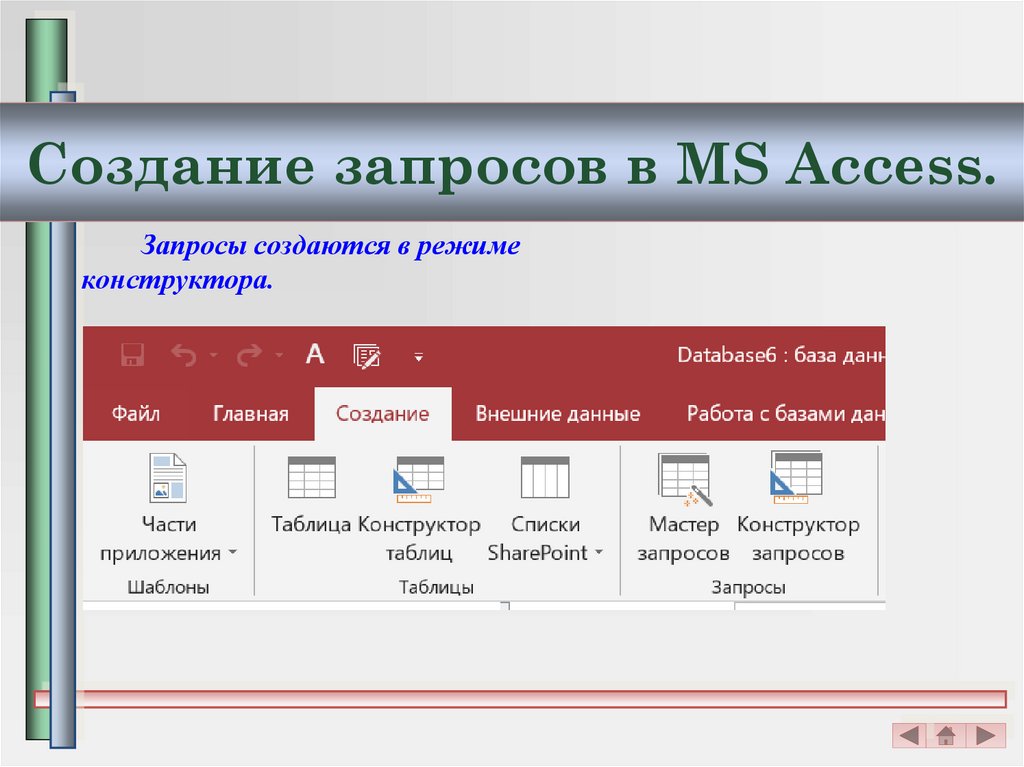This screenshot has width=1024, height=767.
Task: Click the home navigation button
Action: [x=945, y=736]
